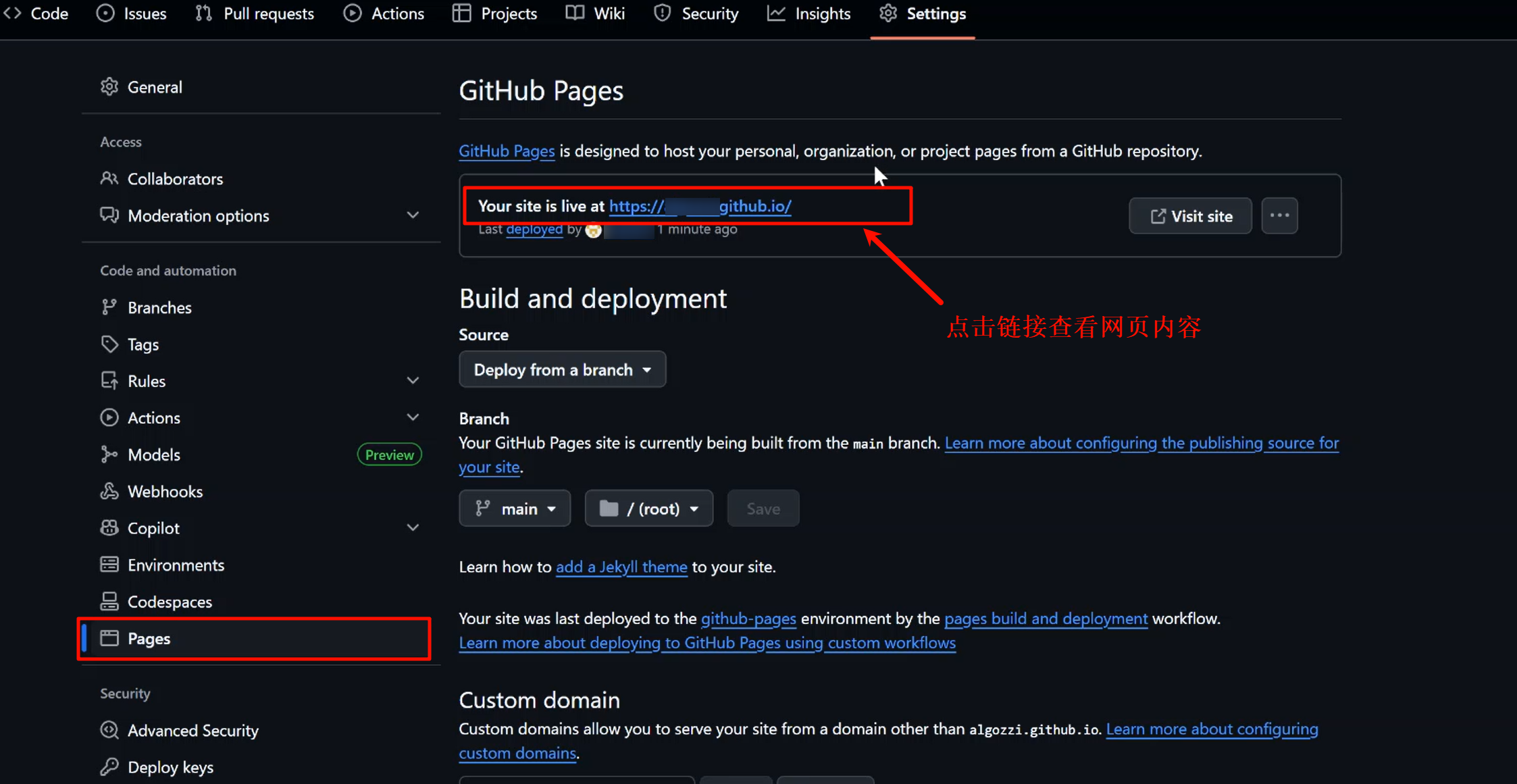
Task: Open the Projects tab
Action: click(494, 14)
